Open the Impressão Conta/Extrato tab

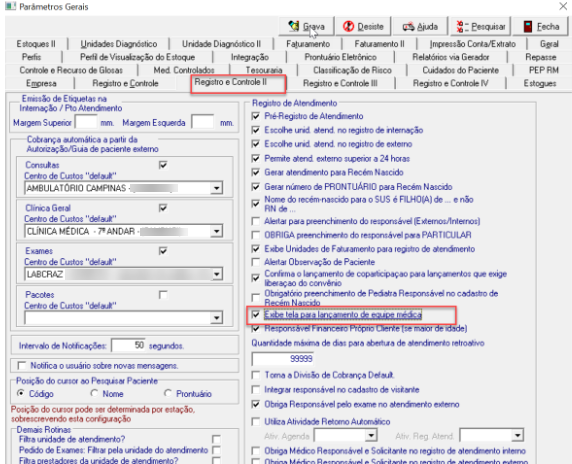tap(472, 44)
